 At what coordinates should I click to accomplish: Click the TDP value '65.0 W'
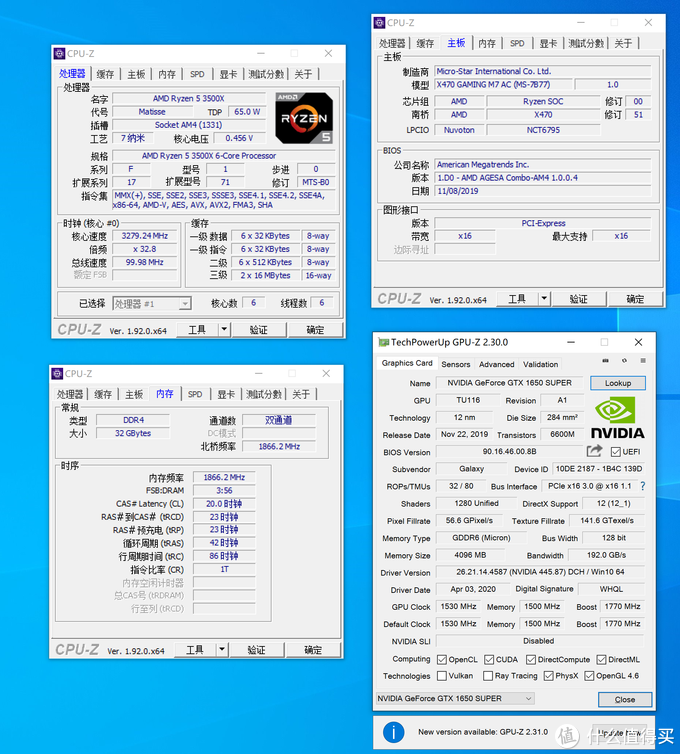tap(247, 112)
